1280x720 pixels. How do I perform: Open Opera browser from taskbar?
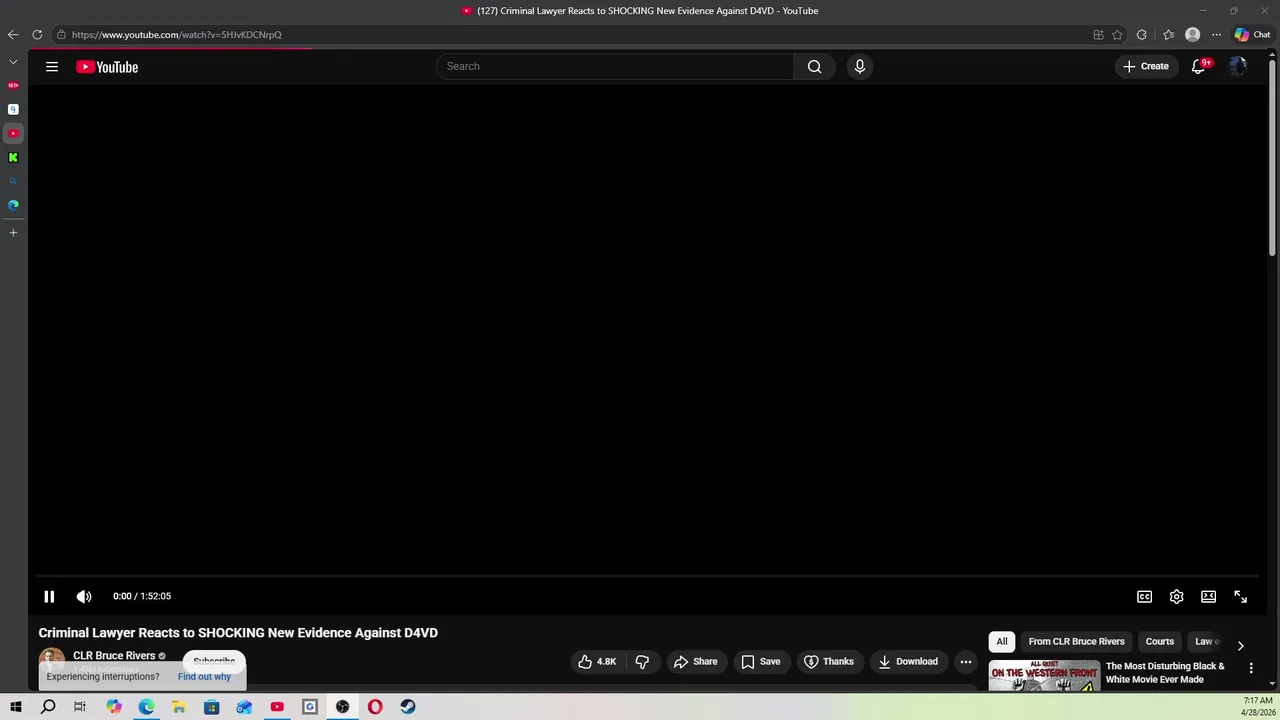point(375,707)
